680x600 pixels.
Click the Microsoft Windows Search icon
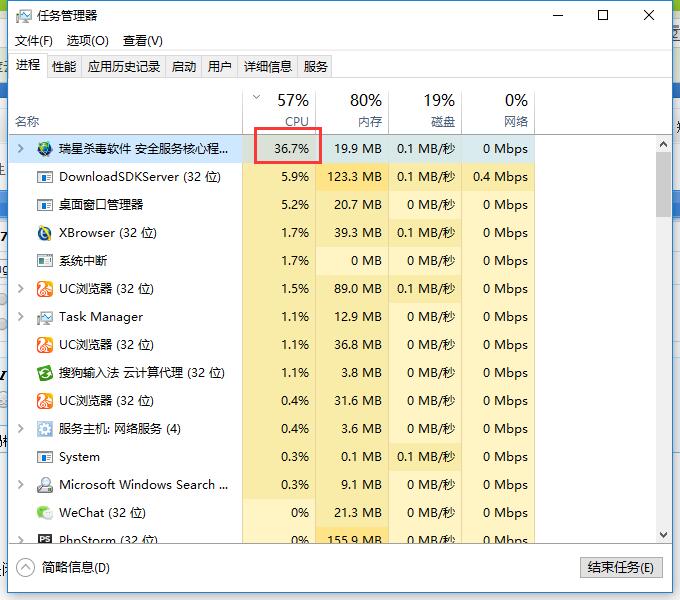[x=45, y=485]
